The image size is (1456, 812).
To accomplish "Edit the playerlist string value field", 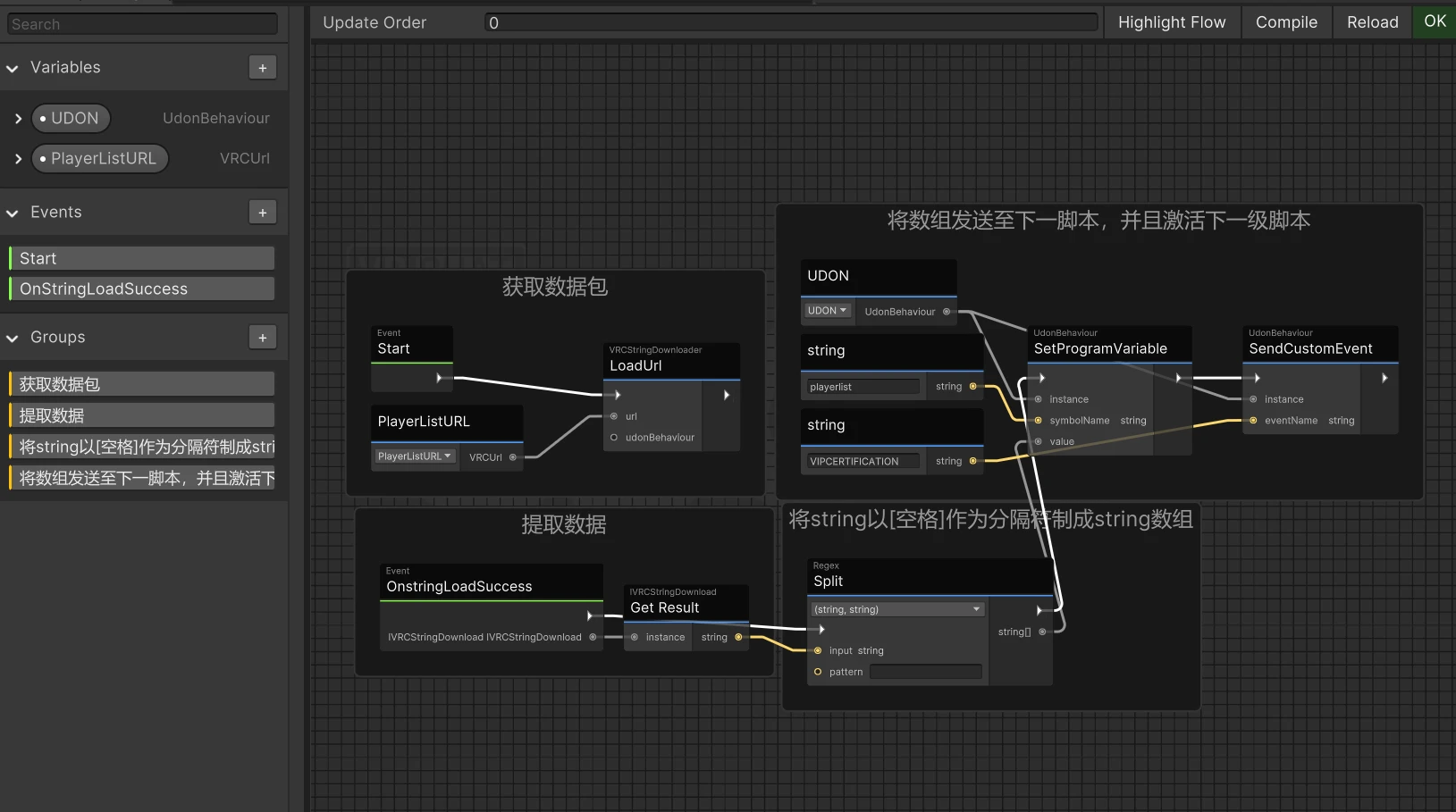I will pos(863,387).
